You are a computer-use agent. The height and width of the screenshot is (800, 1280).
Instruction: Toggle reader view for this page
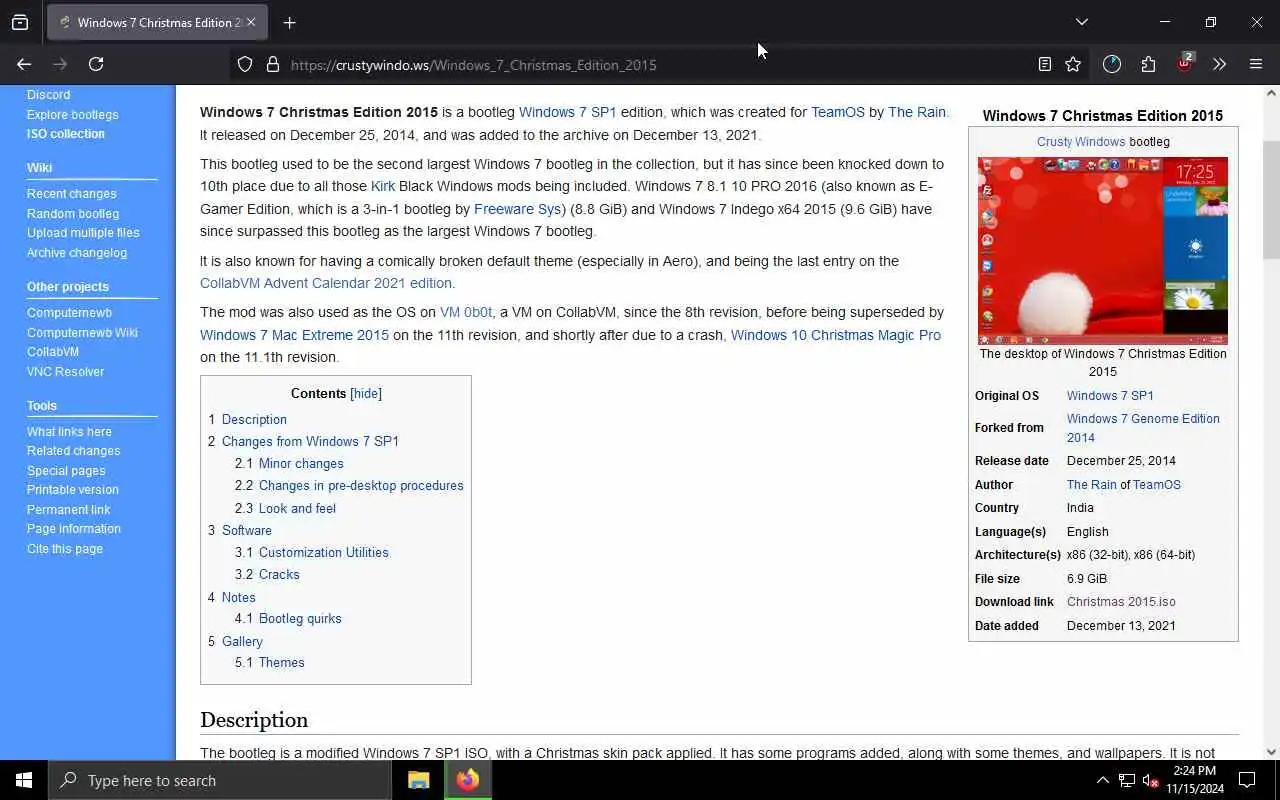coord(1044,64)
